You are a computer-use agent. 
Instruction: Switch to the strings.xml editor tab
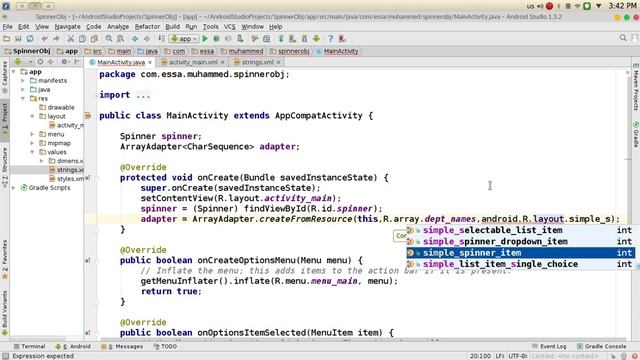(x=257, y=62)
